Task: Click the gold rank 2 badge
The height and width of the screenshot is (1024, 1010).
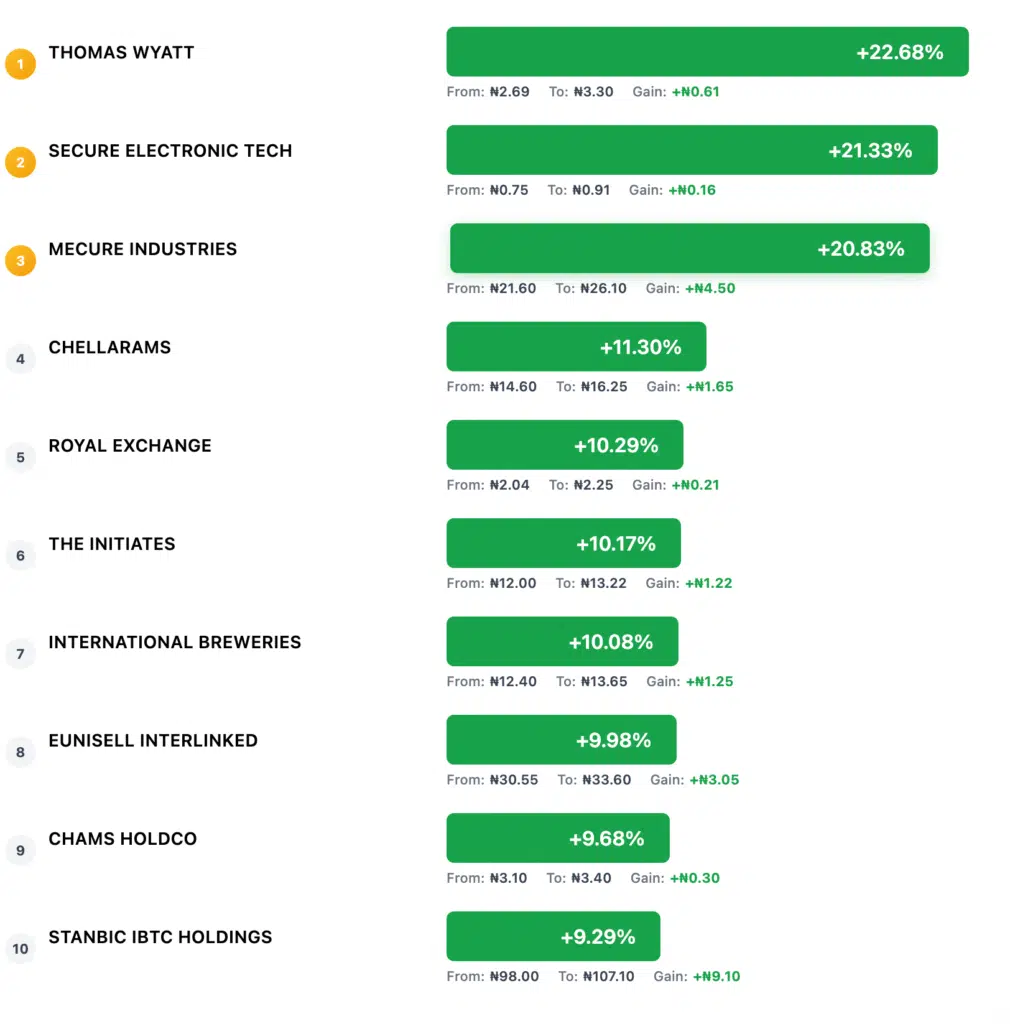Action: [x=20, y=162]
